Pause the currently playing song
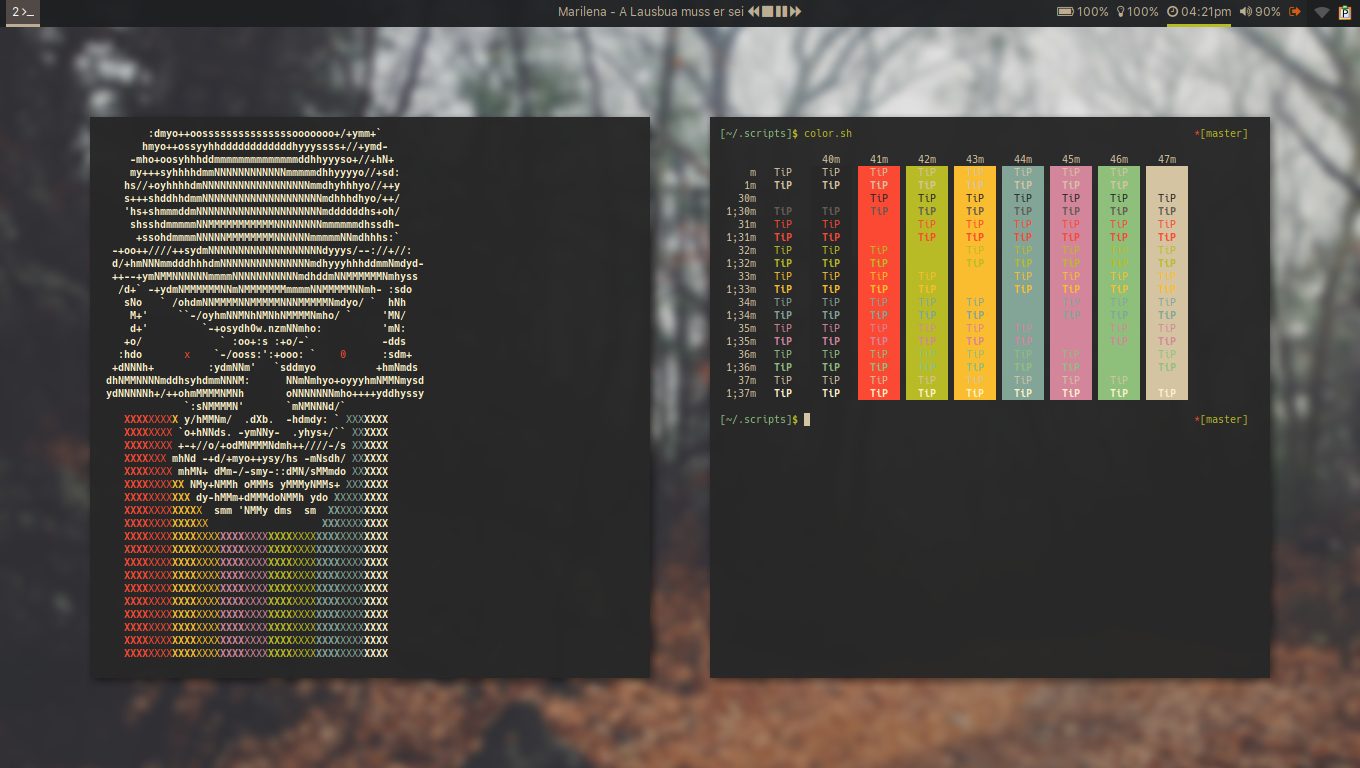1360x768 pixels. click(x=782, y=12)
